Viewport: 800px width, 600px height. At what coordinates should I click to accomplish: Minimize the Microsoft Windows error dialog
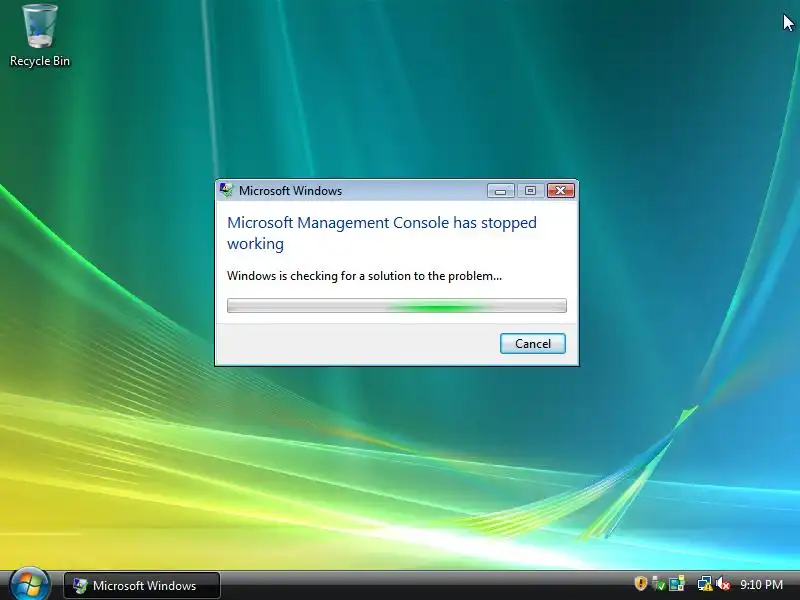[x=501, y=190]
